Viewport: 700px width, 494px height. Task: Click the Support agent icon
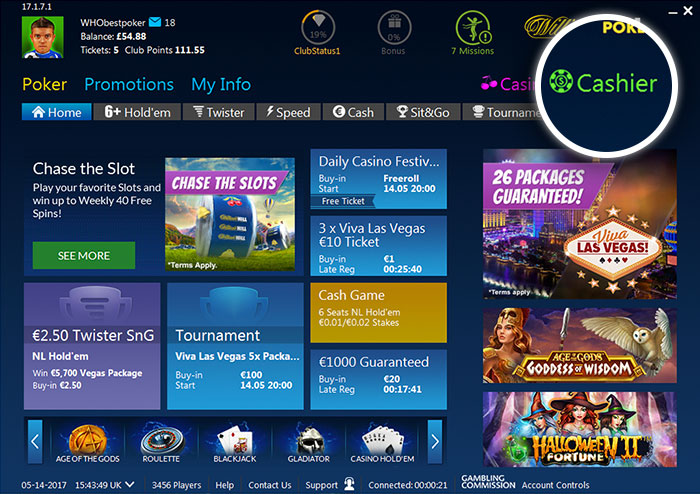349,484
